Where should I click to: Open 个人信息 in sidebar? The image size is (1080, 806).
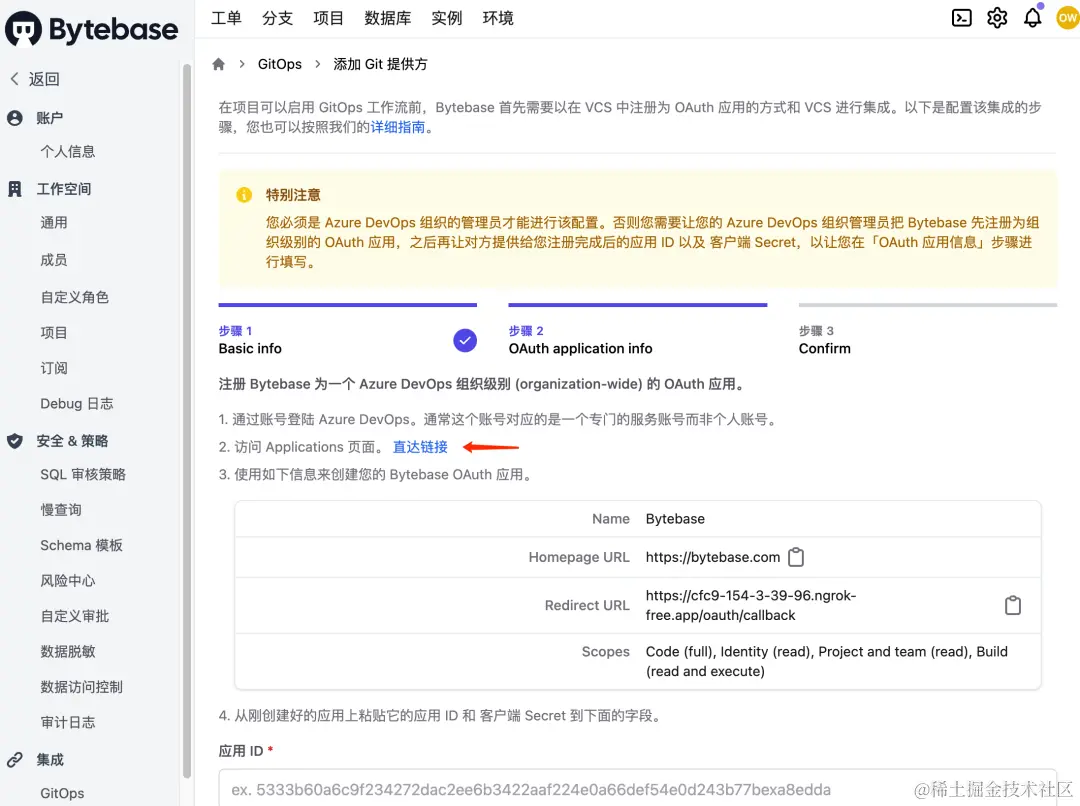click(x=68, y=152)
